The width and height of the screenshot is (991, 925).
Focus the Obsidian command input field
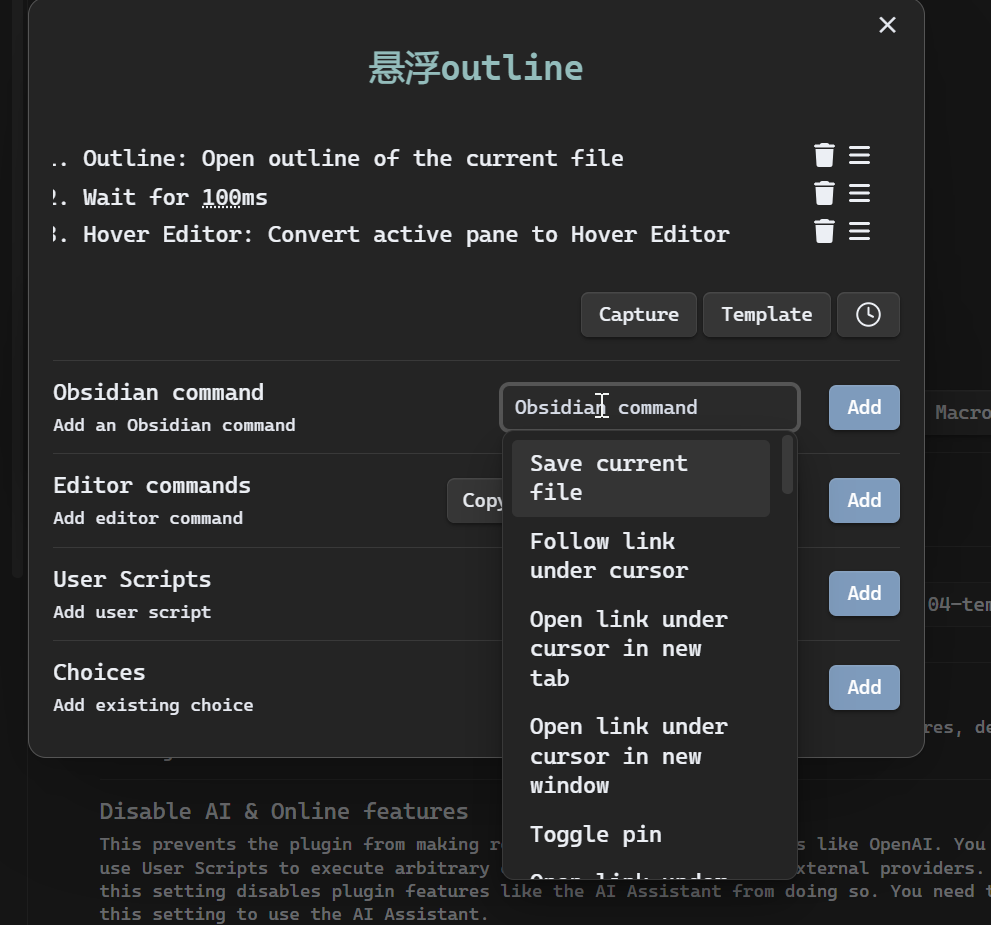point(650,408)
